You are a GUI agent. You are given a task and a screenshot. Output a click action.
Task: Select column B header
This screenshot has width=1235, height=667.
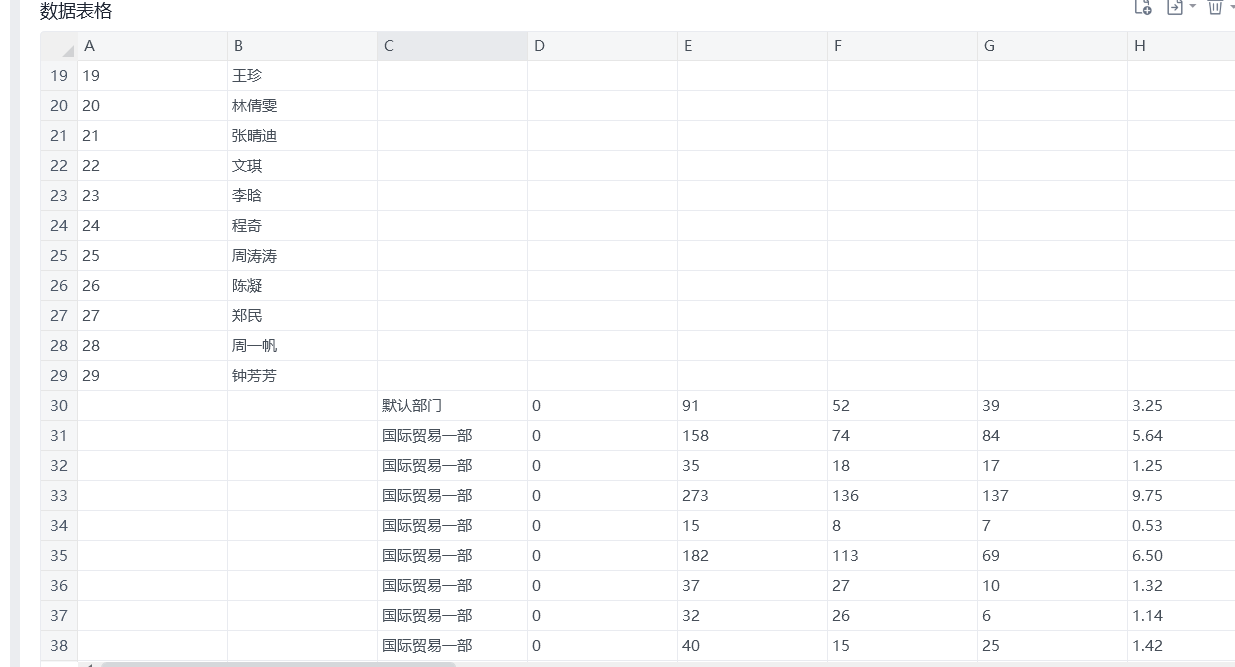pos(303,46)
